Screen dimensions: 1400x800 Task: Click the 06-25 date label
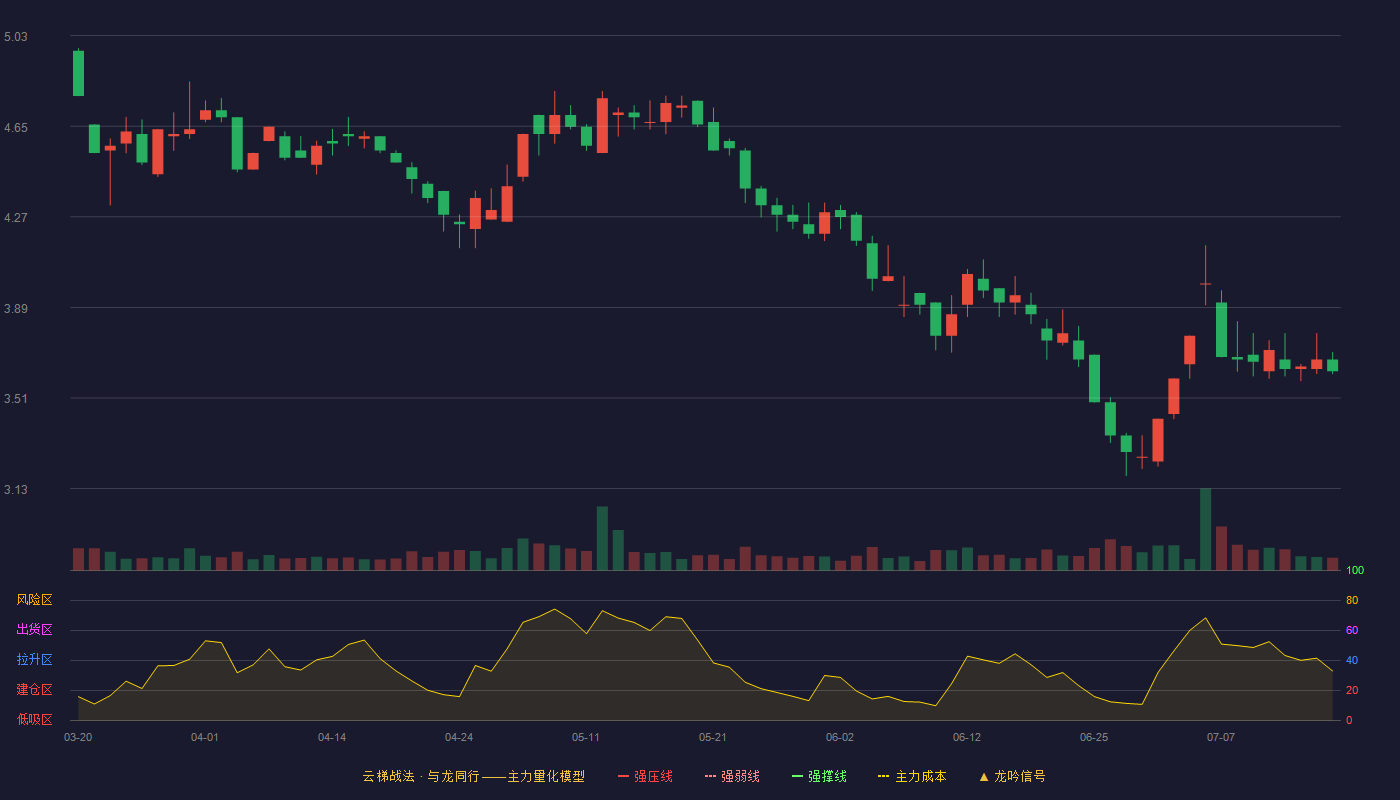[1094, 737]
